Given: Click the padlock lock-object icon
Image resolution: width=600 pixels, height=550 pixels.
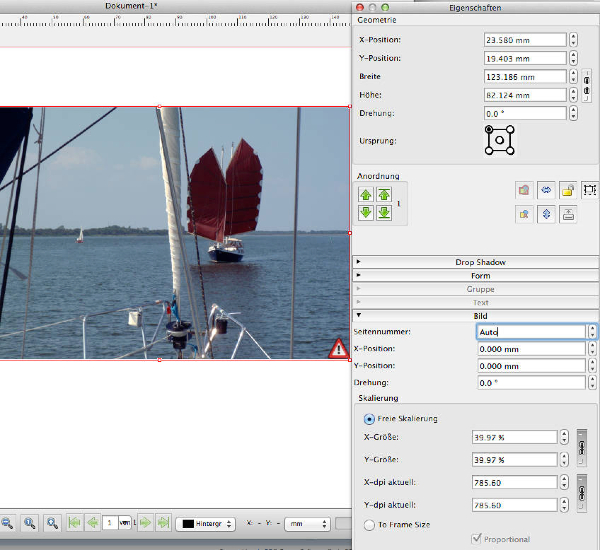Looking at the screenshot, I should tap(567, 190).
